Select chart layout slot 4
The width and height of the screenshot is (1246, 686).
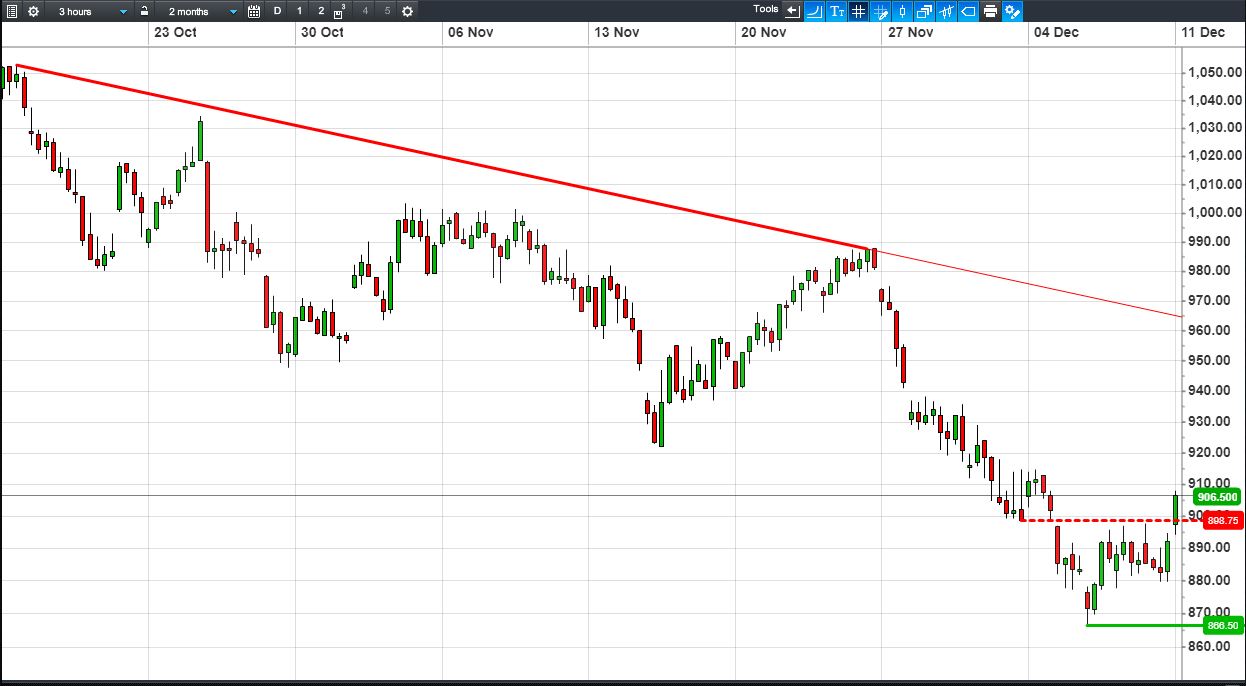(x=365, y=11)
